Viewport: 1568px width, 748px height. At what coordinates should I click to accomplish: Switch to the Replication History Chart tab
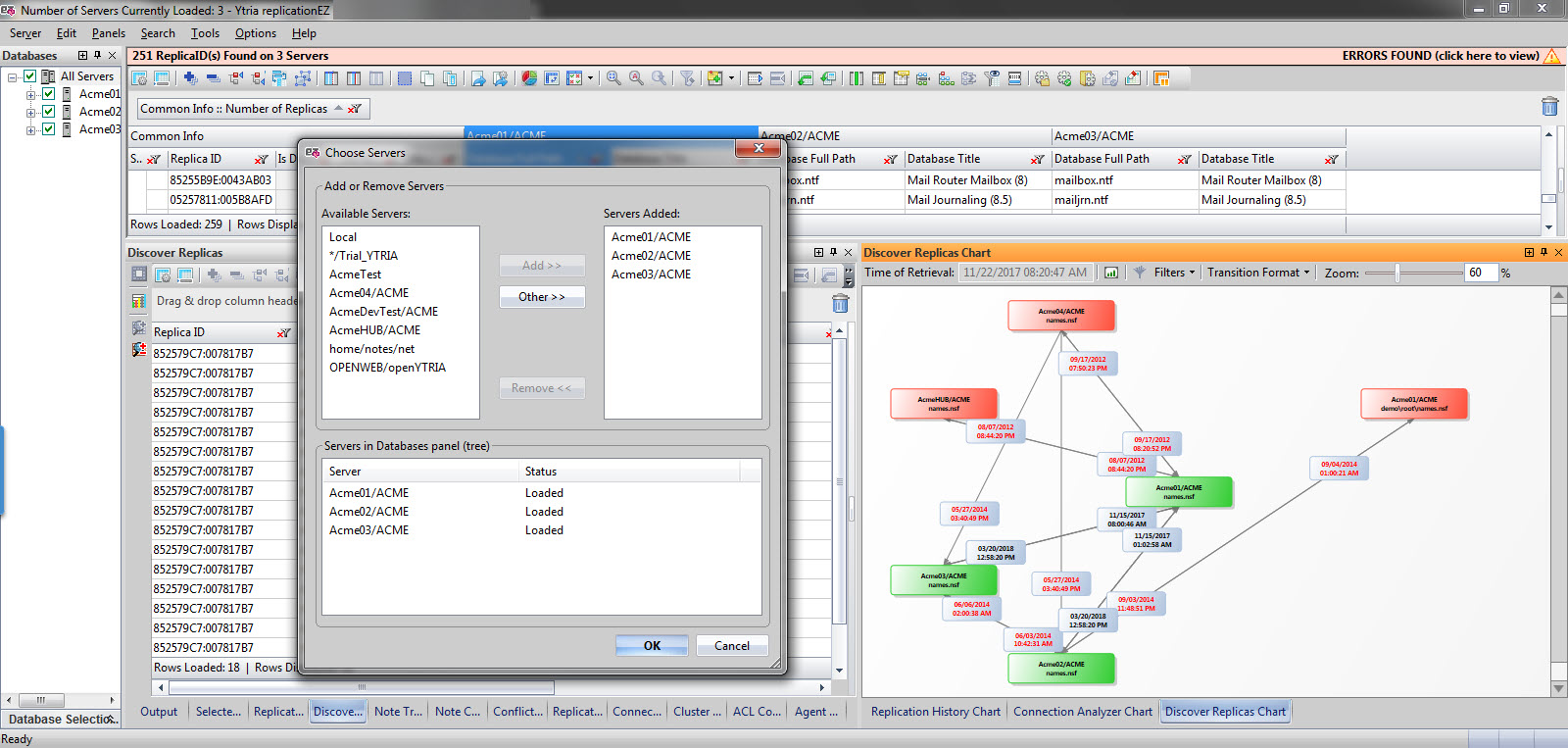936,712
